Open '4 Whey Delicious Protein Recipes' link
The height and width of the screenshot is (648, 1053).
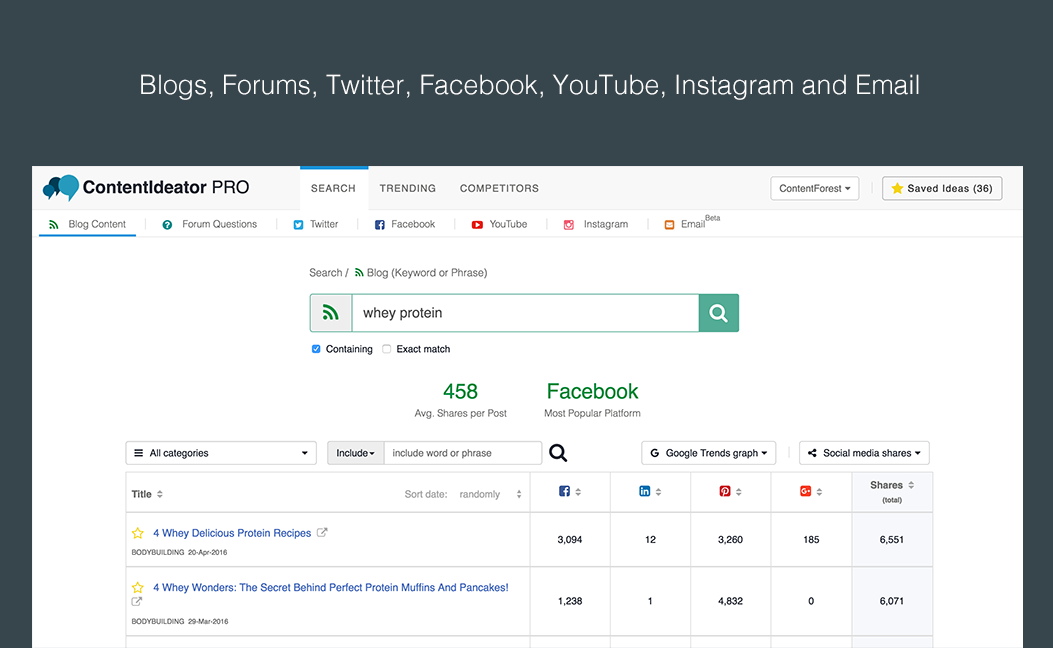tap(232, 533)
